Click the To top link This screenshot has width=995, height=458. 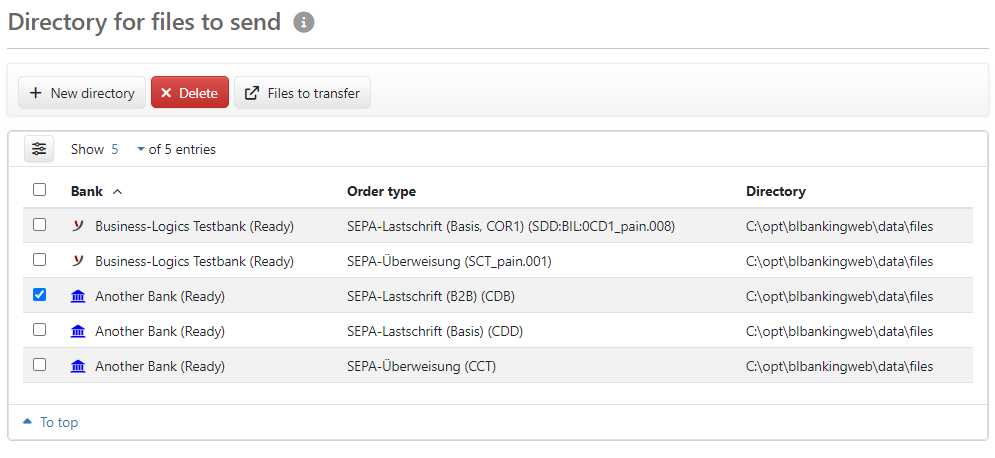58,422
